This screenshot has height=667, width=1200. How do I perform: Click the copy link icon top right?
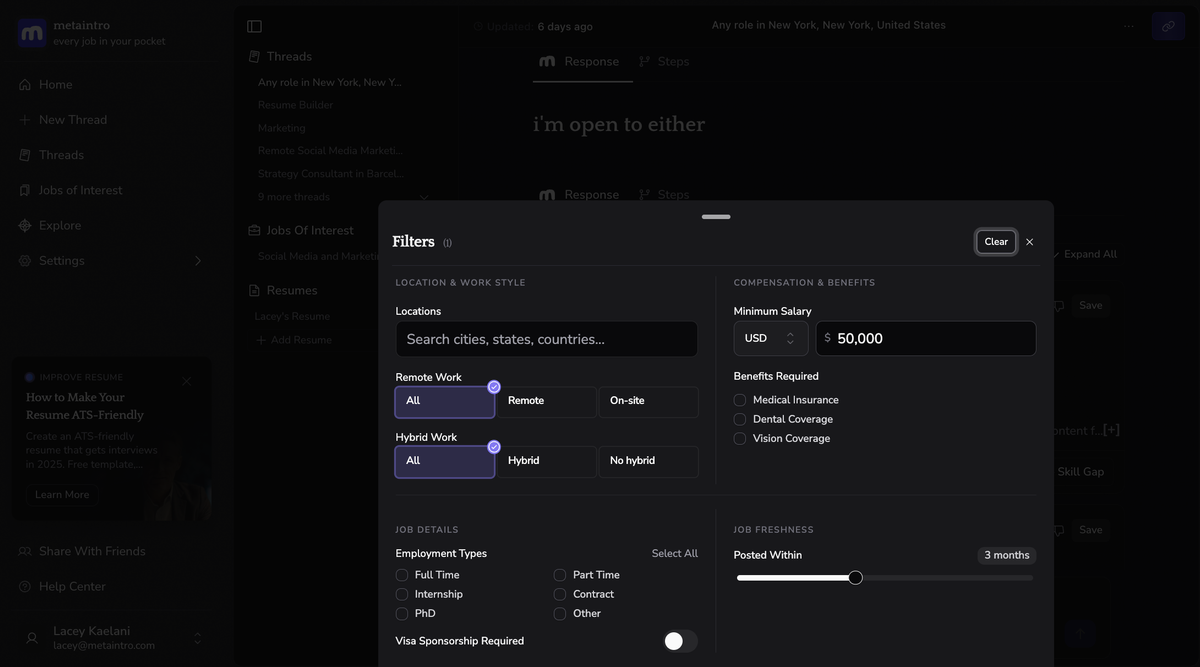click(x=1168, y=26)
